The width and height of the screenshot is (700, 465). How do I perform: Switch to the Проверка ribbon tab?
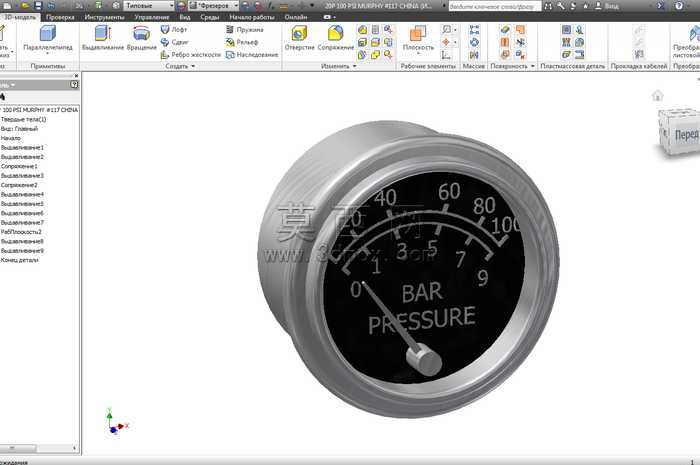click(60, 17)
